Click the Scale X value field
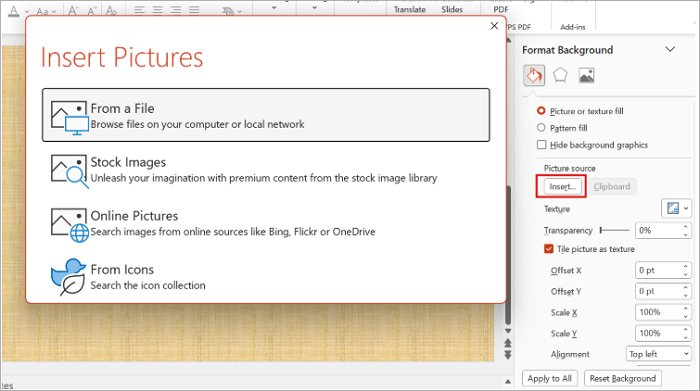The height and width of the screenshot is (391, 700). [658, 312]
